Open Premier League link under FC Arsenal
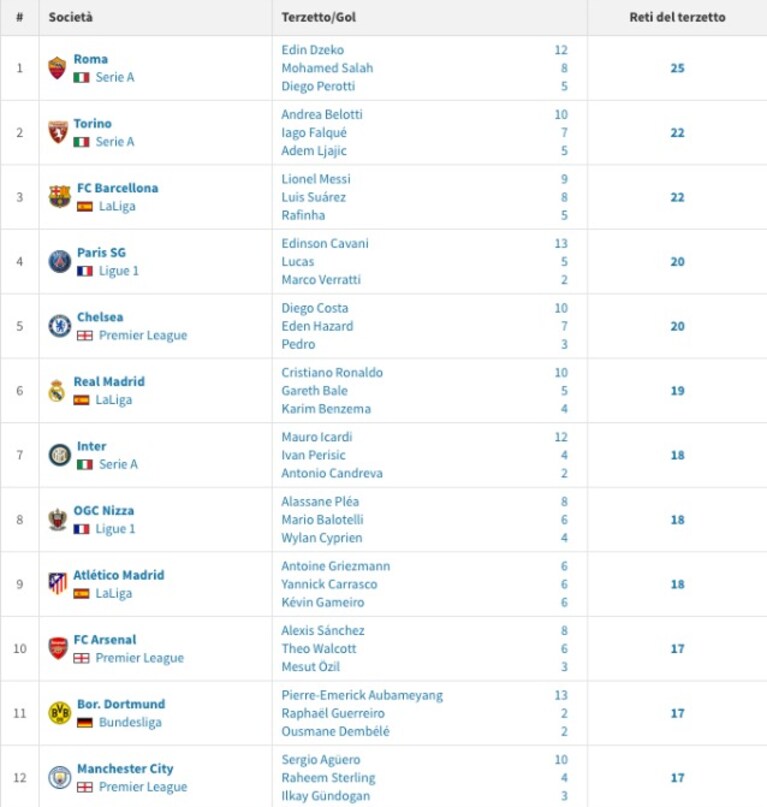767x807 pixels. pyautogui.click(x=140, y=658)
